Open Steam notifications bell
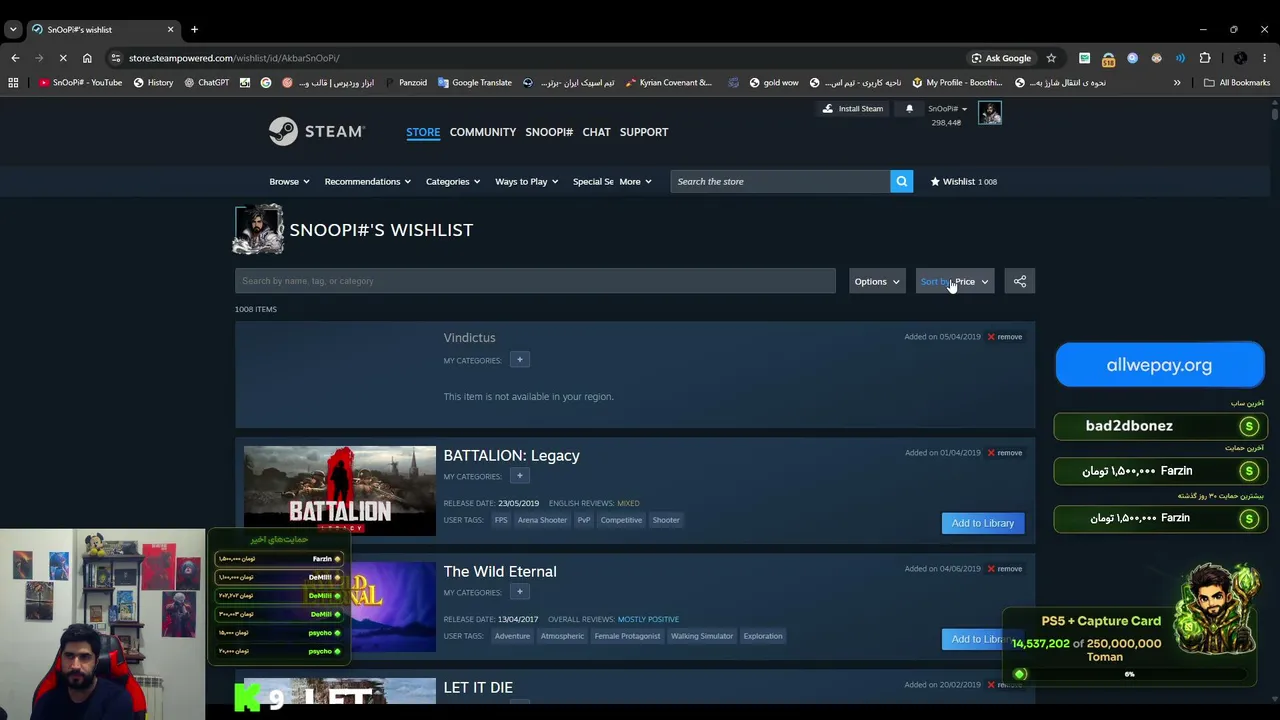Viewport: 1280px width, 720px height. [909, 109]
